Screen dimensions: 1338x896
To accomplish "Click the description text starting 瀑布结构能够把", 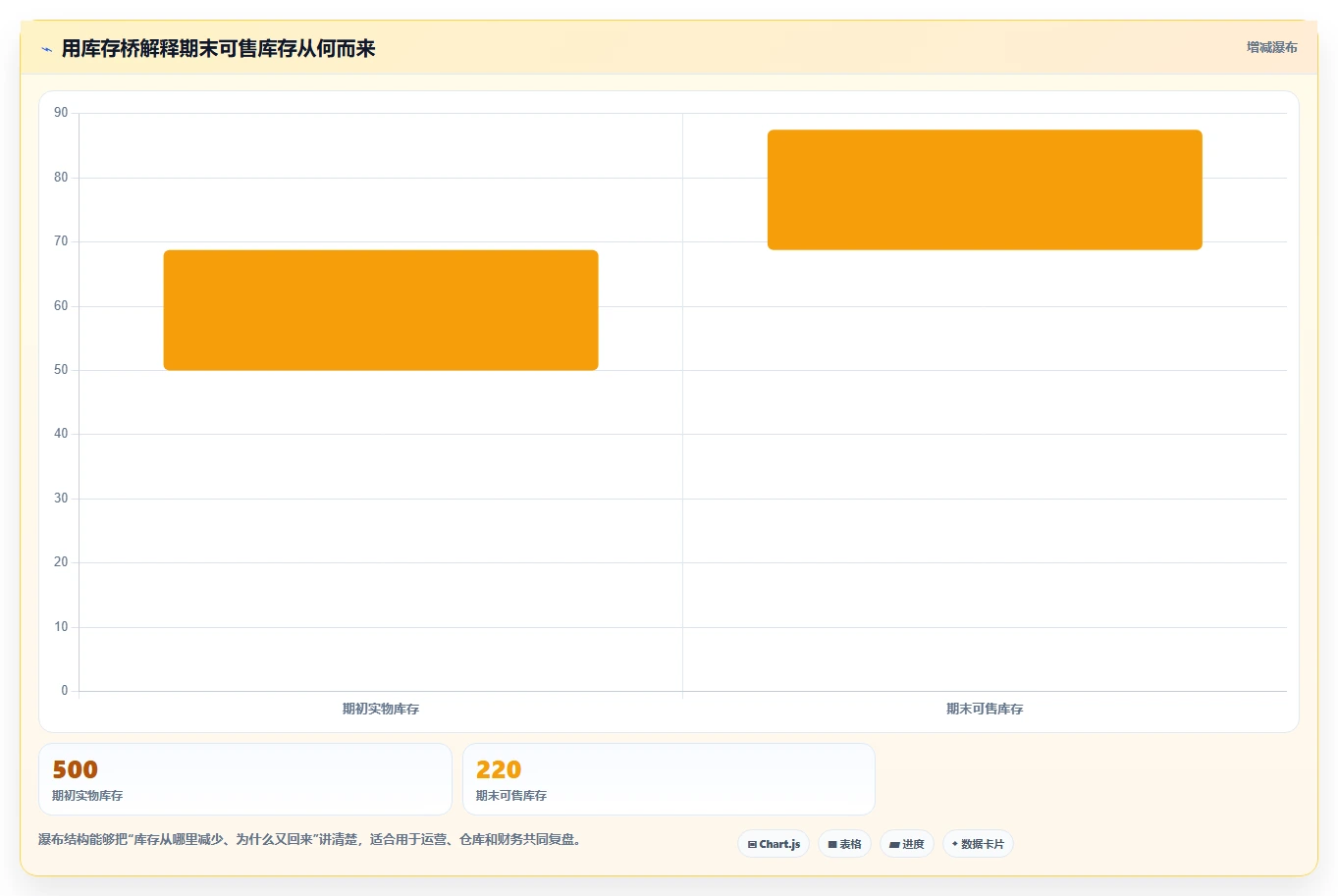I will click(309, 840).
